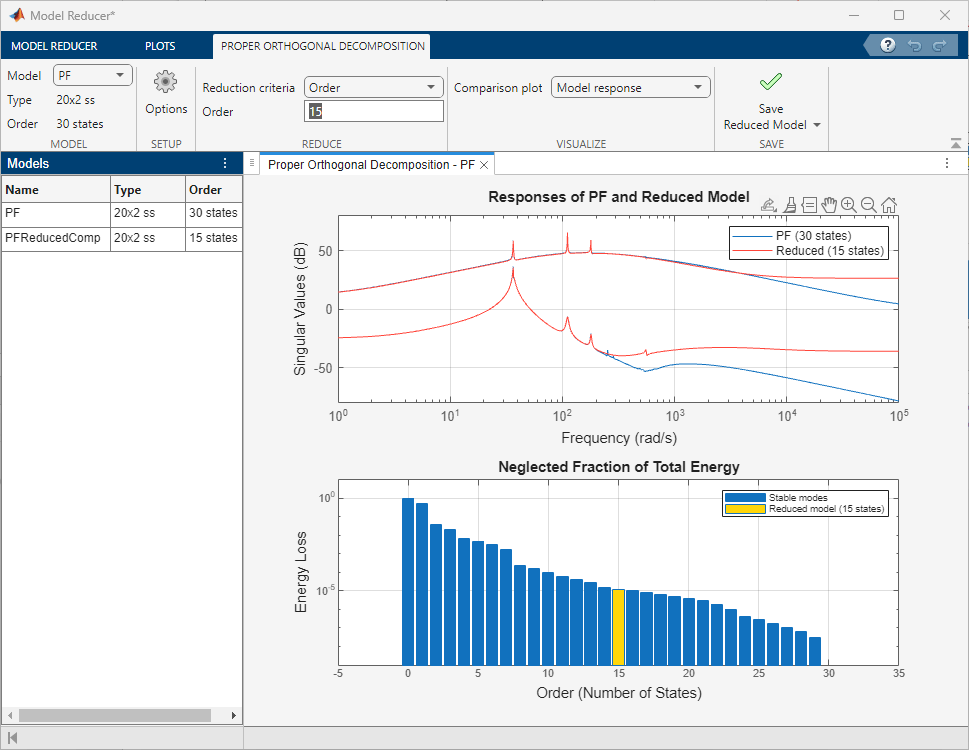Click the Order input field
Image resolution: width=969 pixels, height=750 pixels.
pos(374,112)
